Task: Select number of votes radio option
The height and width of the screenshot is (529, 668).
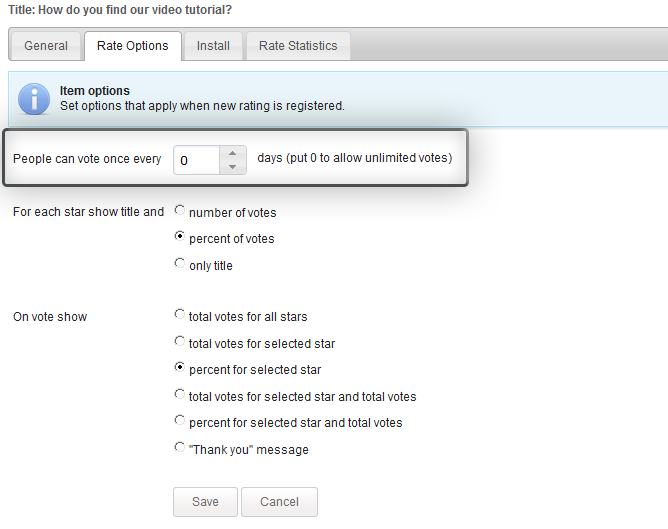Action: tap(180, 210)
